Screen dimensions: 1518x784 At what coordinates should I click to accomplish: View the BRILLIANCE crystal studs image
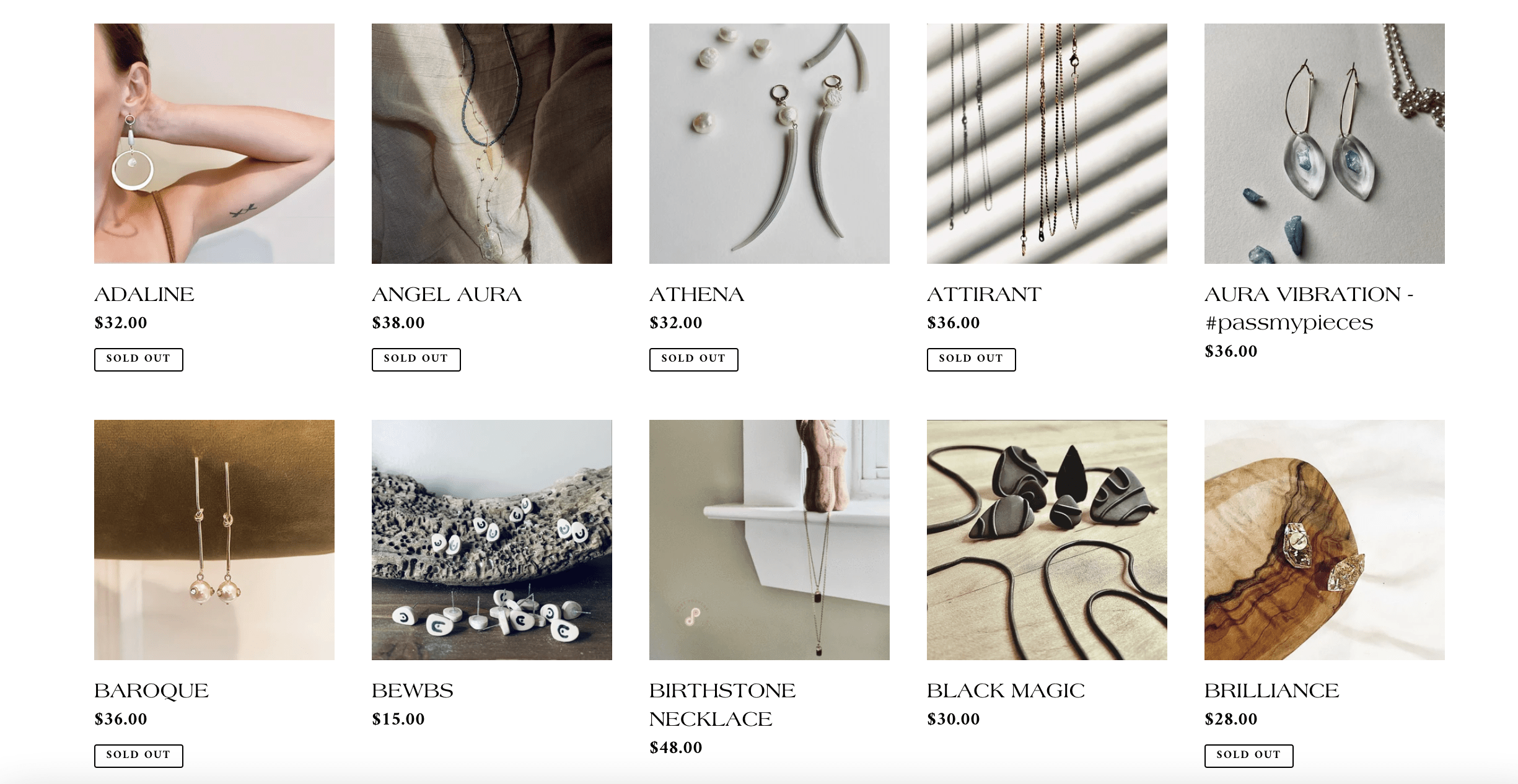coord(1325,540)
